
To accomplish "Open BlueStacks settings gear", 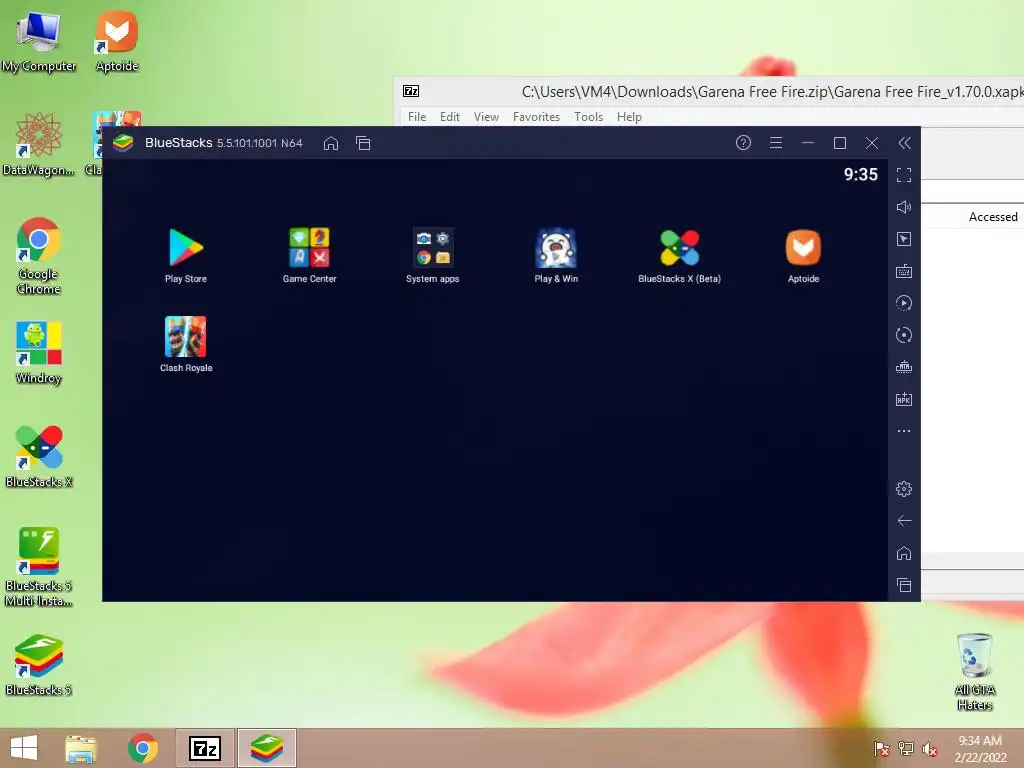I will [904, 488].
